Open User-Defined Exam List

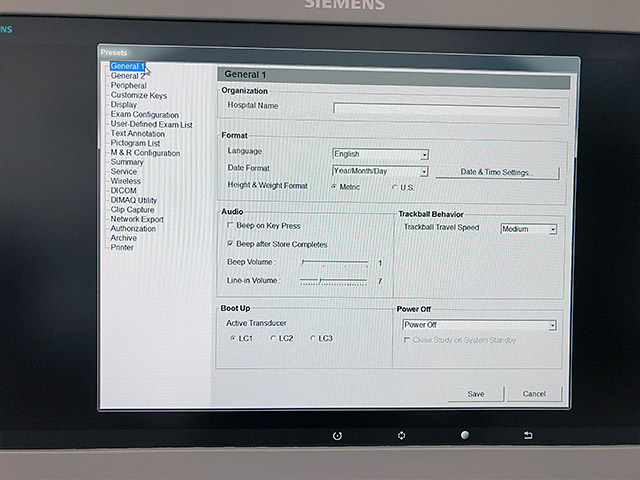click(151, 124)
